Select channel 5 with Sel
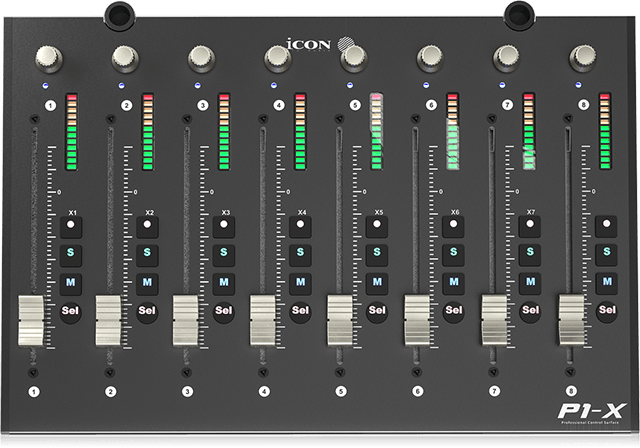This screenshot has width=640, height=448. pos(377,312)
